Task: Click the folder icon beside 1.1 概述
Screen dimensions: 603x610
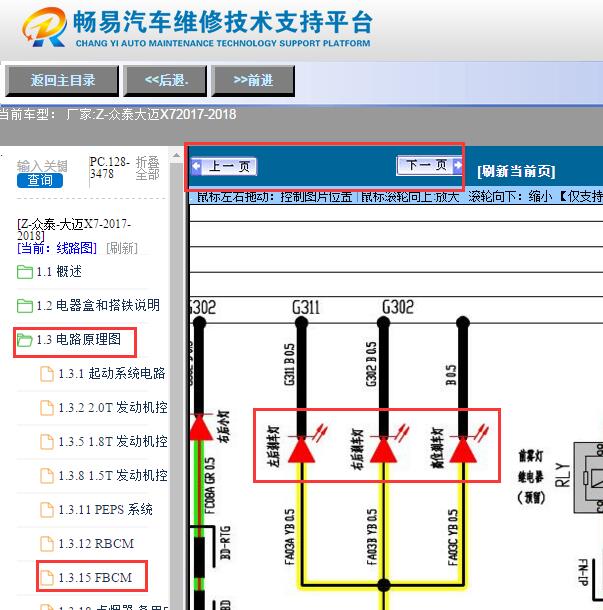Action: pos(25,272)
